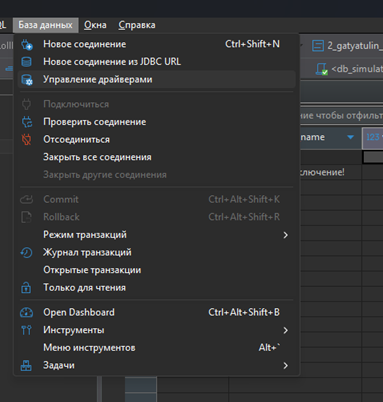Click the 2_gatyatulin editor tab

347,45
